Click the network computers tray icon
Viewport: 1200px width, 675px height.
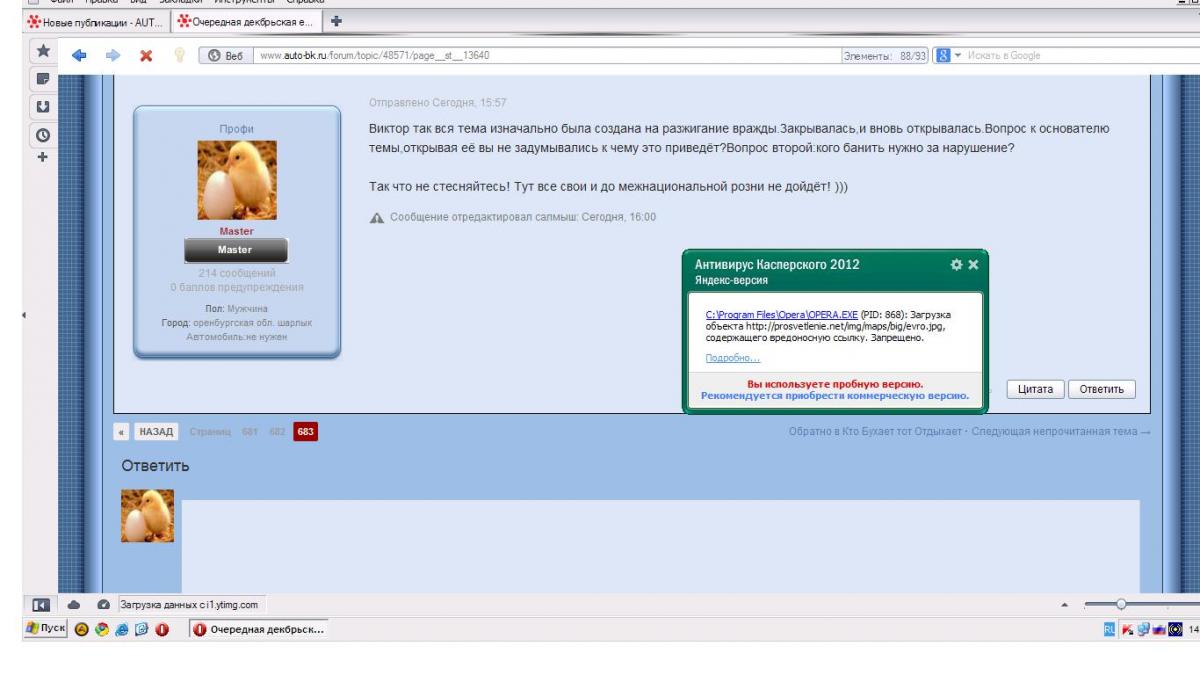[x=1141, y=630]
